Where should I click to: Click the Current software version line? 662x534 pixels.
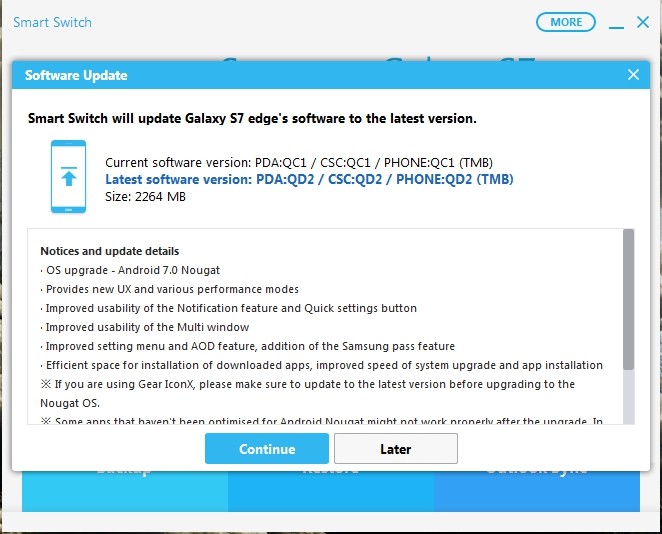click(x=299, y=163)
